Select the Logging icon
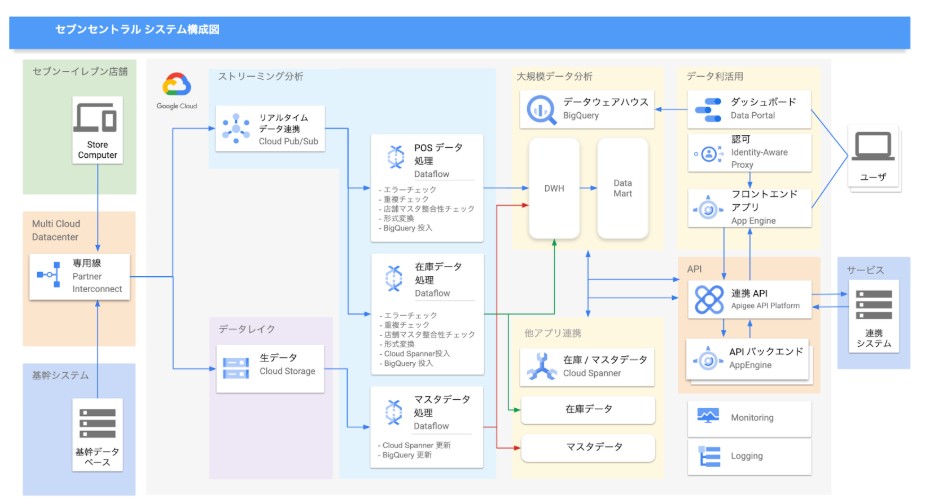 click(x=709, y=455)
